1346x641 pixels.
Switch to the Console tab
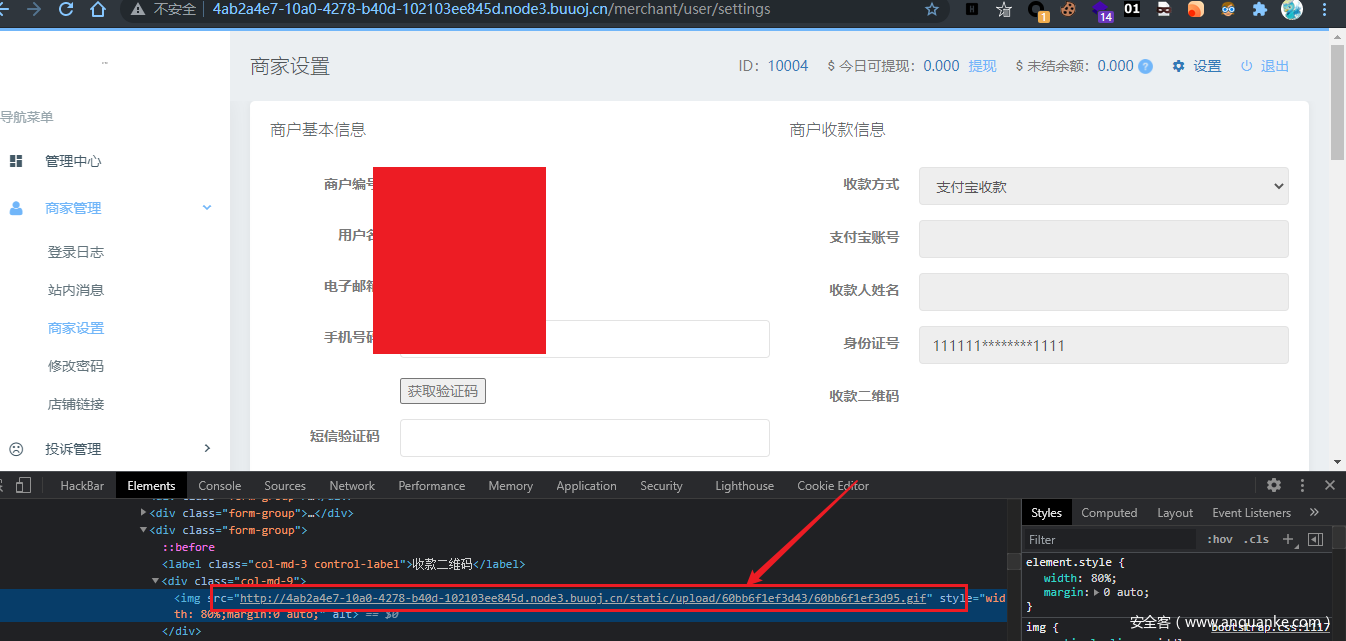pos(220,486)
